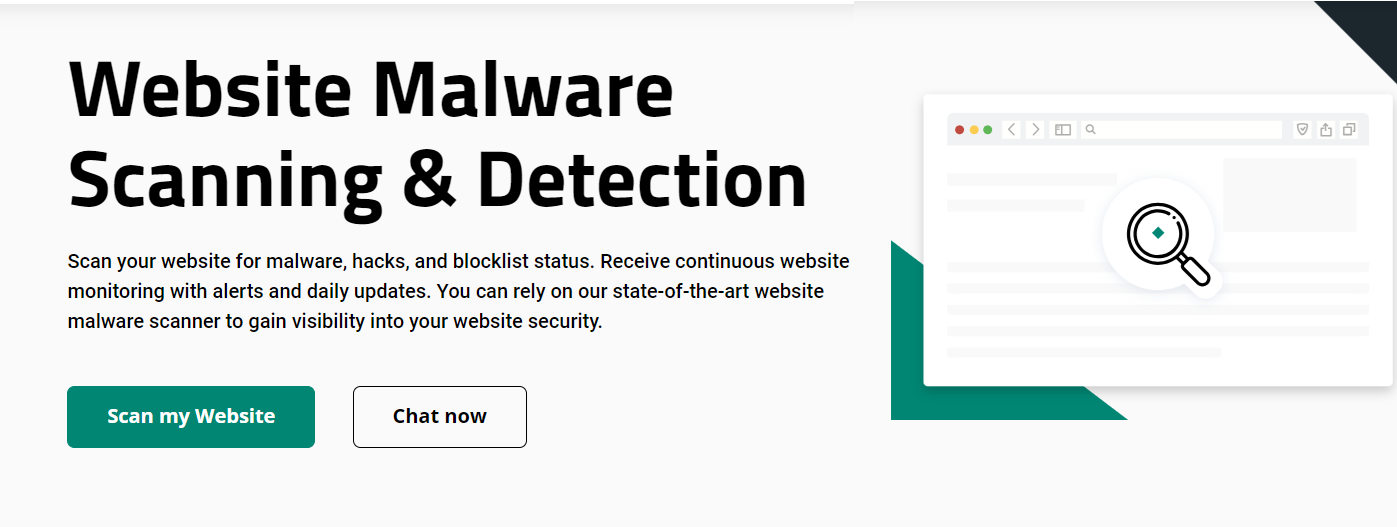This screenshot has height=527, width=1397.
Task: Click the description paragraph about malware scanner
Action: pos(459,292)
